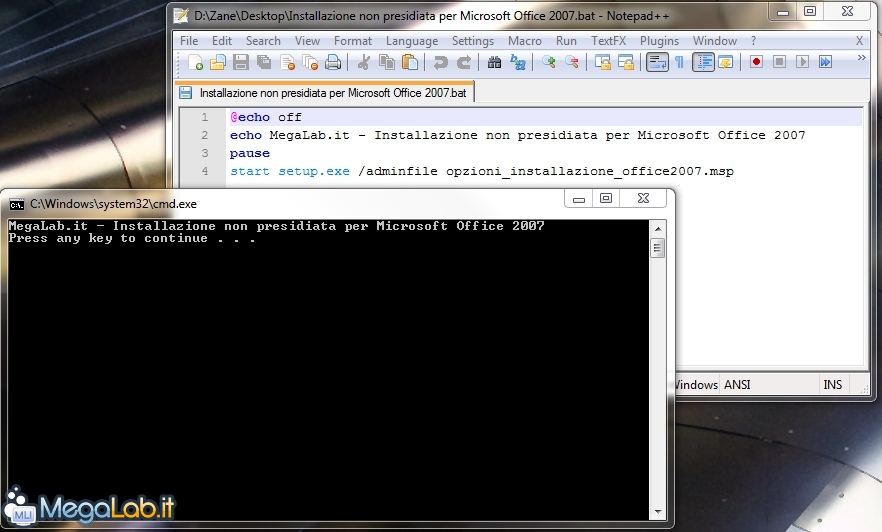
Task: Toggle the Word wrap toolbar button
Action: pyautogui.click(x=656, y=62)
